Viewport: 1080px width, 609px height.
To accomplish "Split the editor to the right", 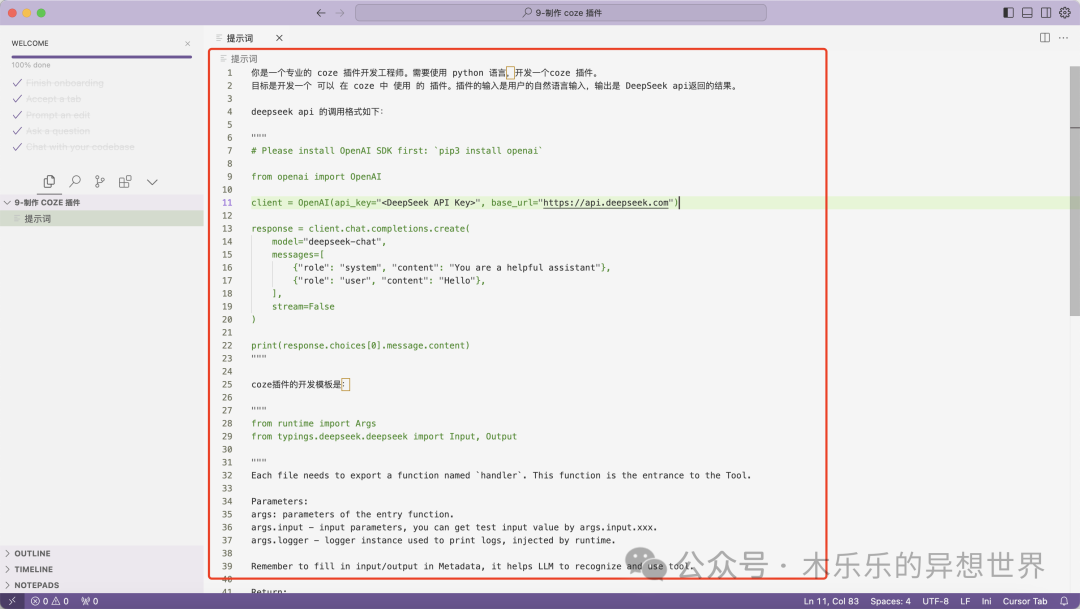I will pyautogui.click(x=1045, y=38).
